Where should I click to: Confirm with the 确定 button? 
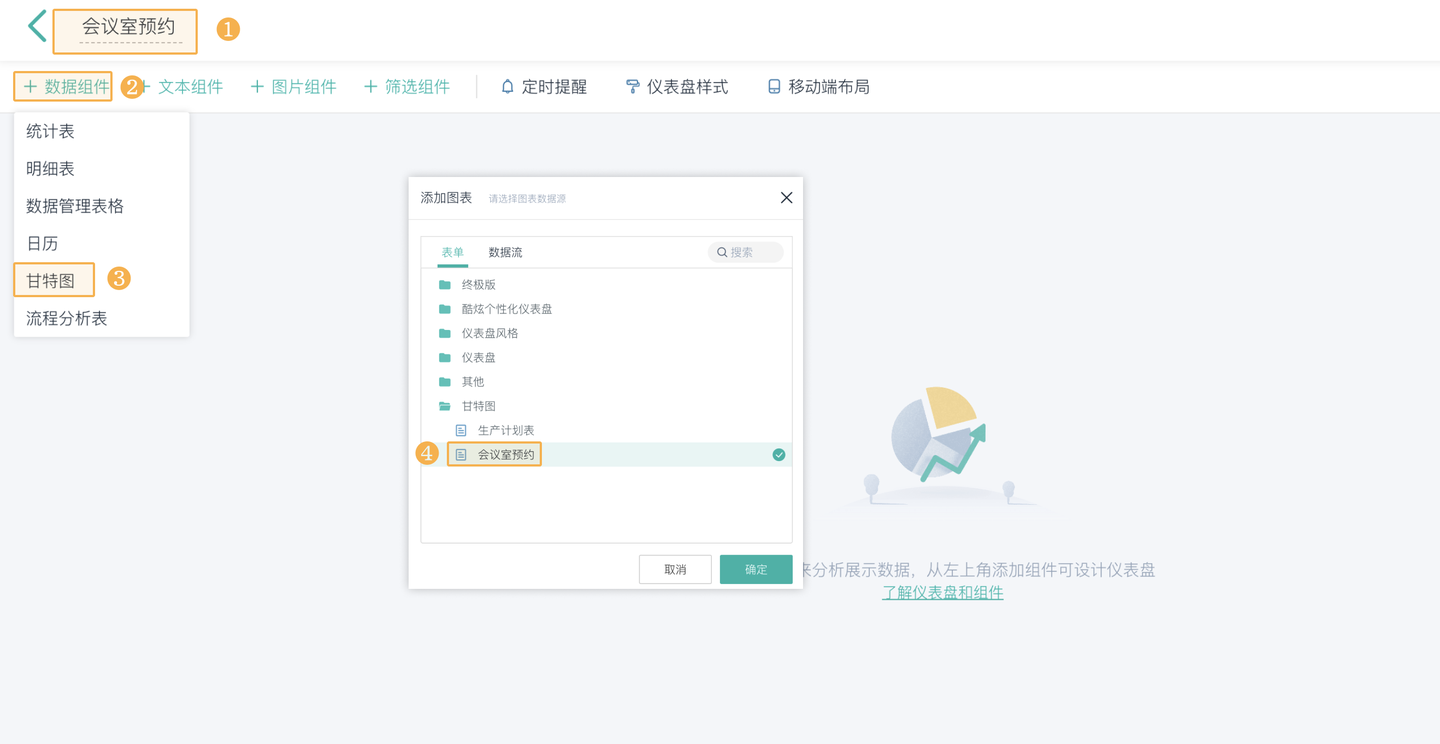tap(756, 569)
